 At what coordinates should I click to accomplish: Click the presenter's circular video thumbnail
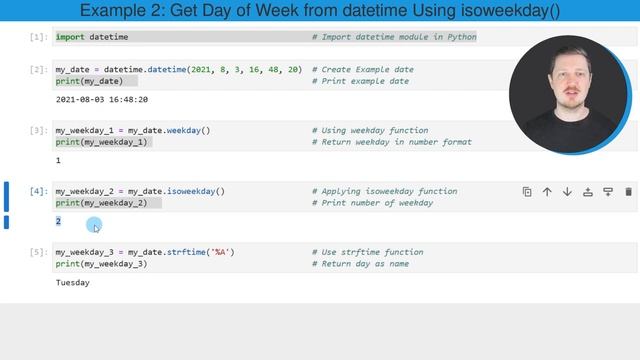tap(570, 95)
